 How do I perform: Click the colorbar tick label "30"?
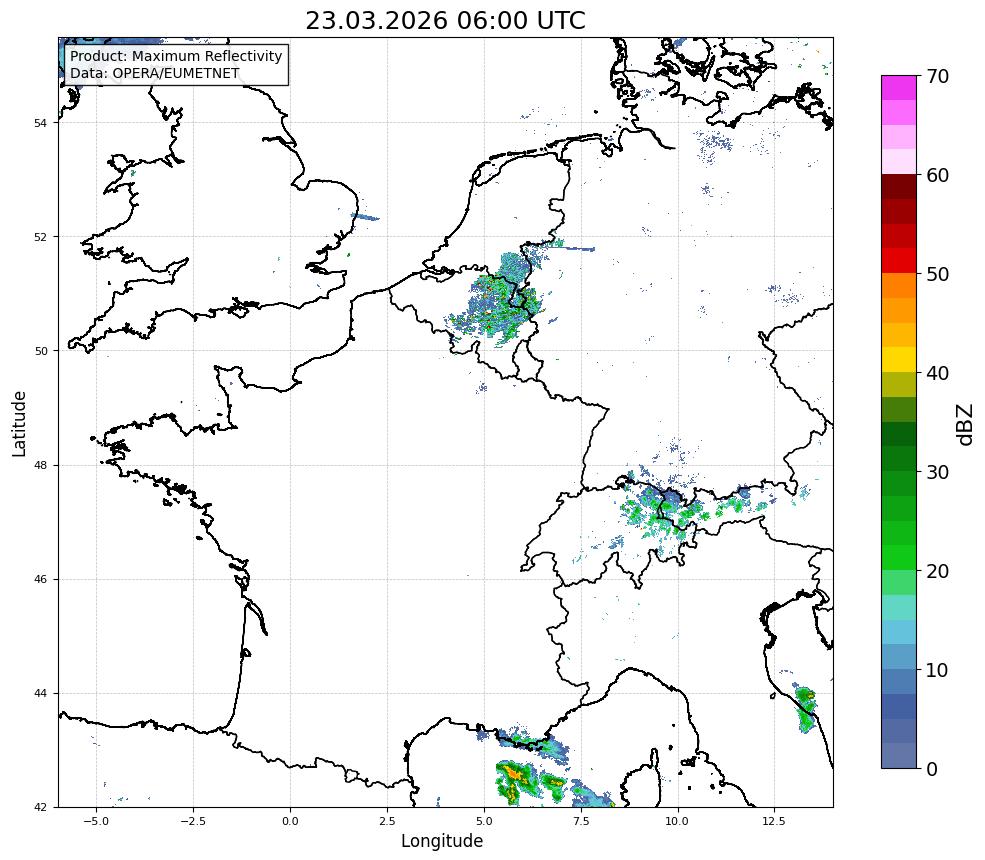(x=937, y=472)
